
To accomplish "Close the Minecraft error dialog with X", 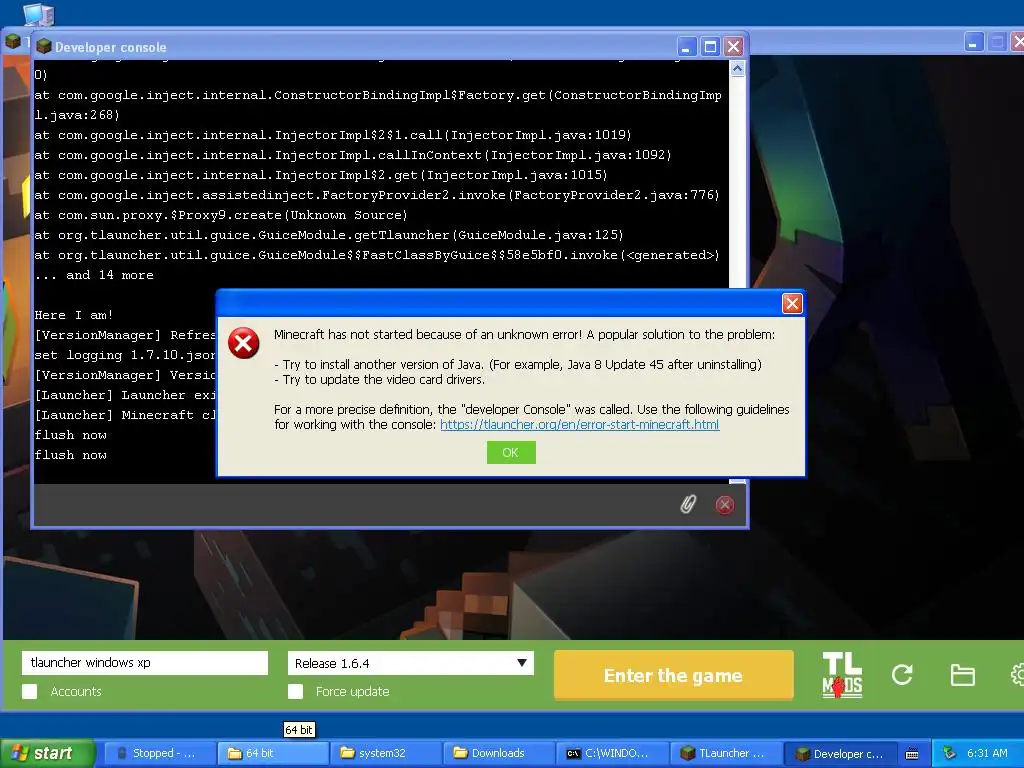I will [792, 304].
